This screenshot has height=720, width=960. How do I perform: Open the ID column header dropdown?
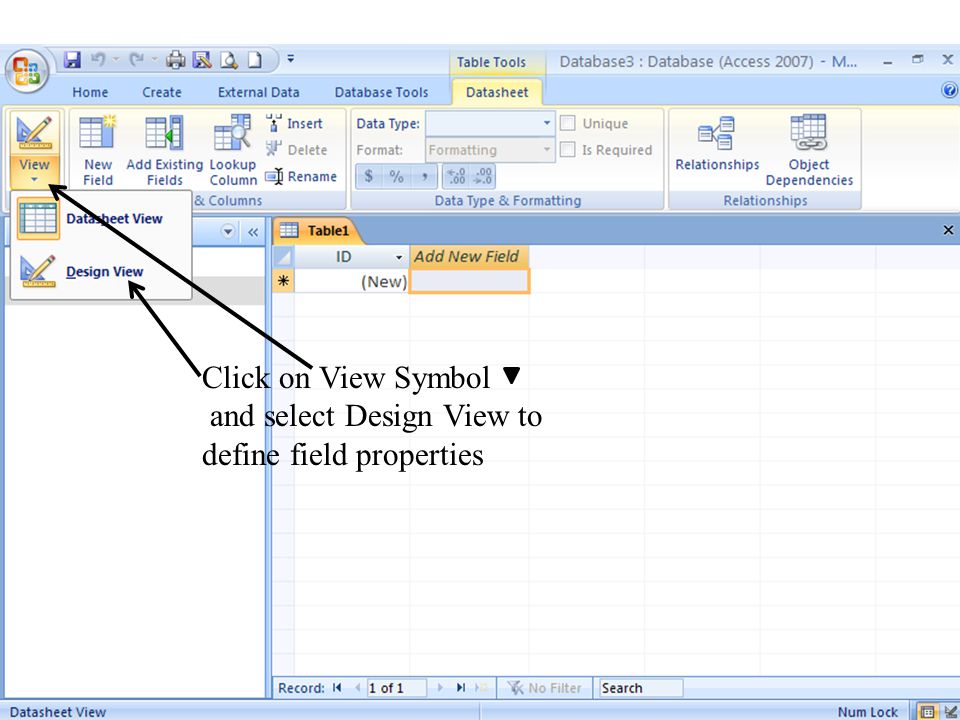click(399, 257)
